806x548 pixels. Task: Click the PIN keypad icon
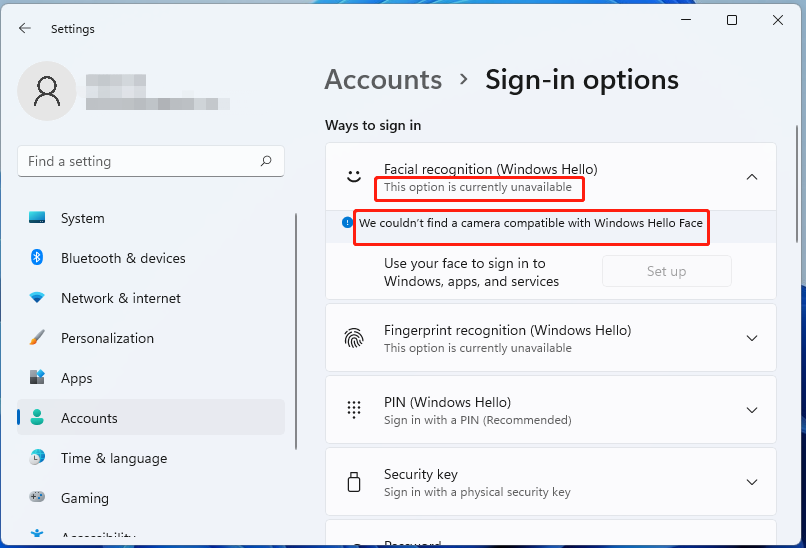coord(354,410)
